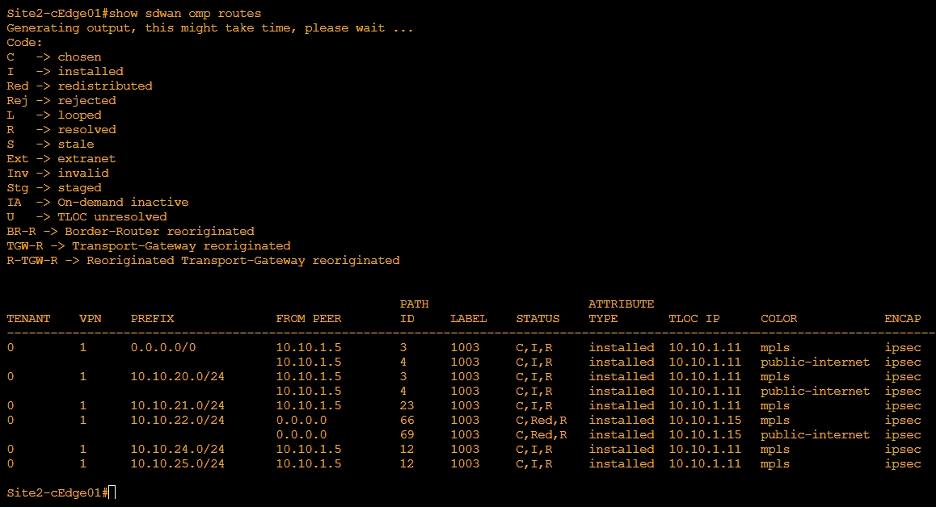Select the 10.10.20.0/24 prefix entry

[x=177, y=377]
